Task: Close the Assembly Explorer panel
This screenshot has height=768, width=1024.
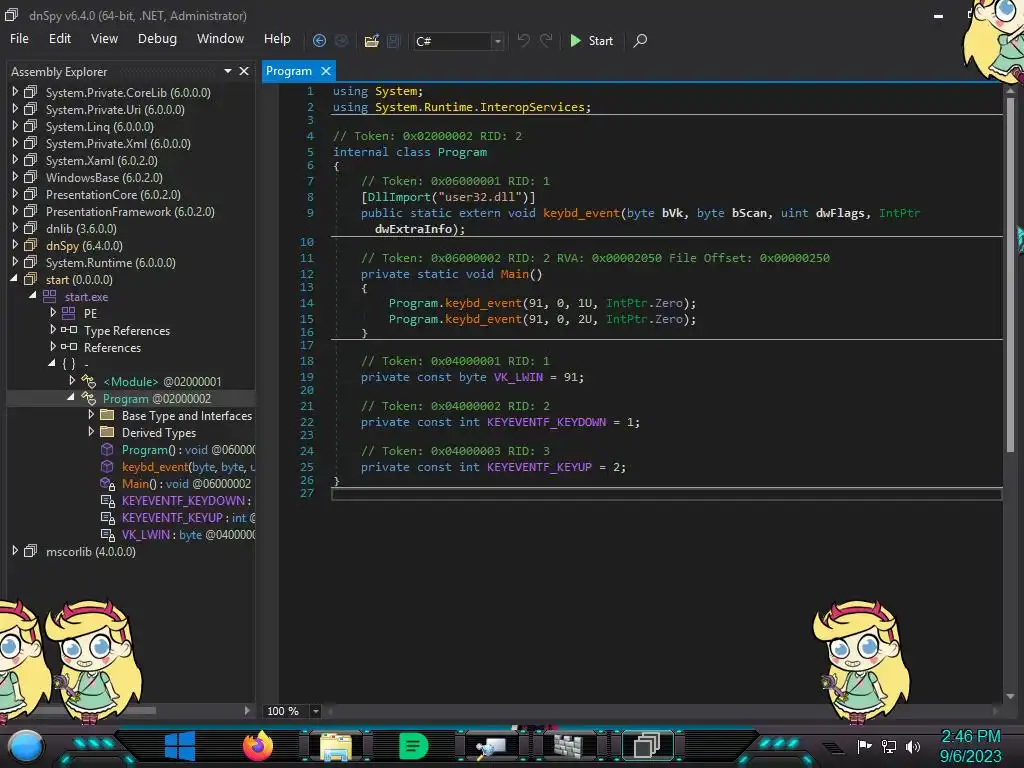Action: 244,71
